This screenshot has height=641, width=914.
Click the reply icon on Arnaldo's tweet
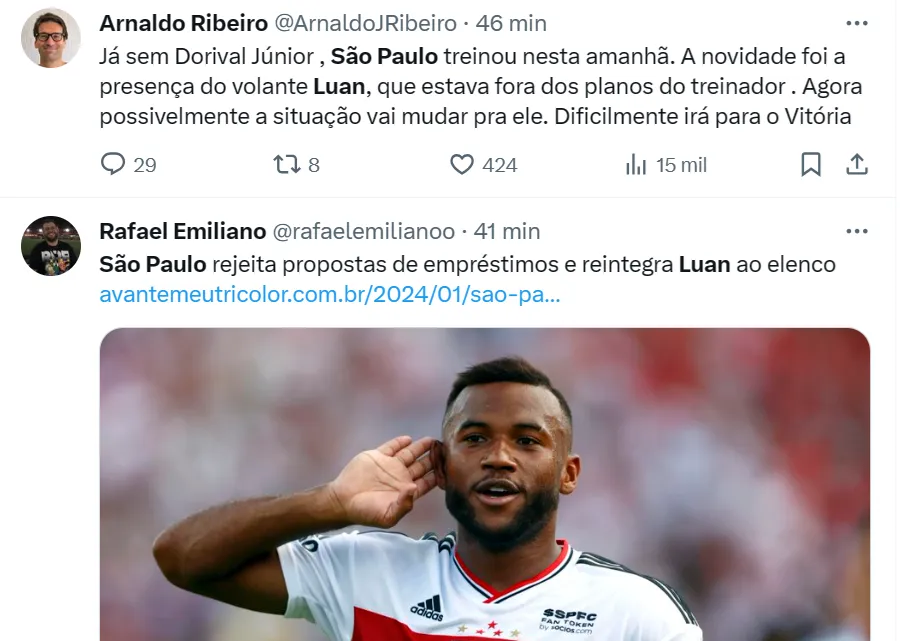point(113,164)
